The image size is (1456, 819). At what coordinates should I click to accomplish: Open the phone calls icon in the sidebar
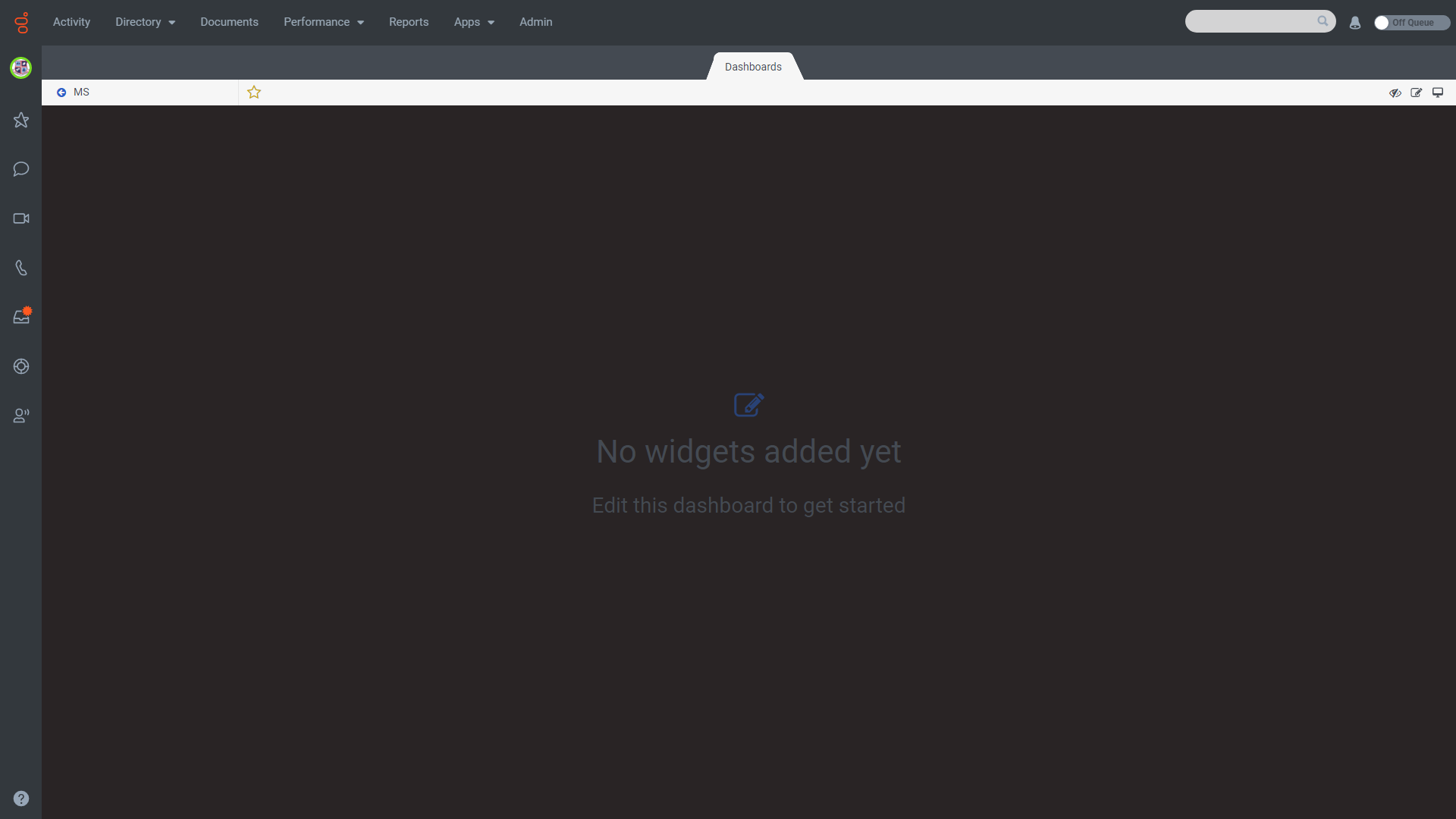click(x=21, y=268)
